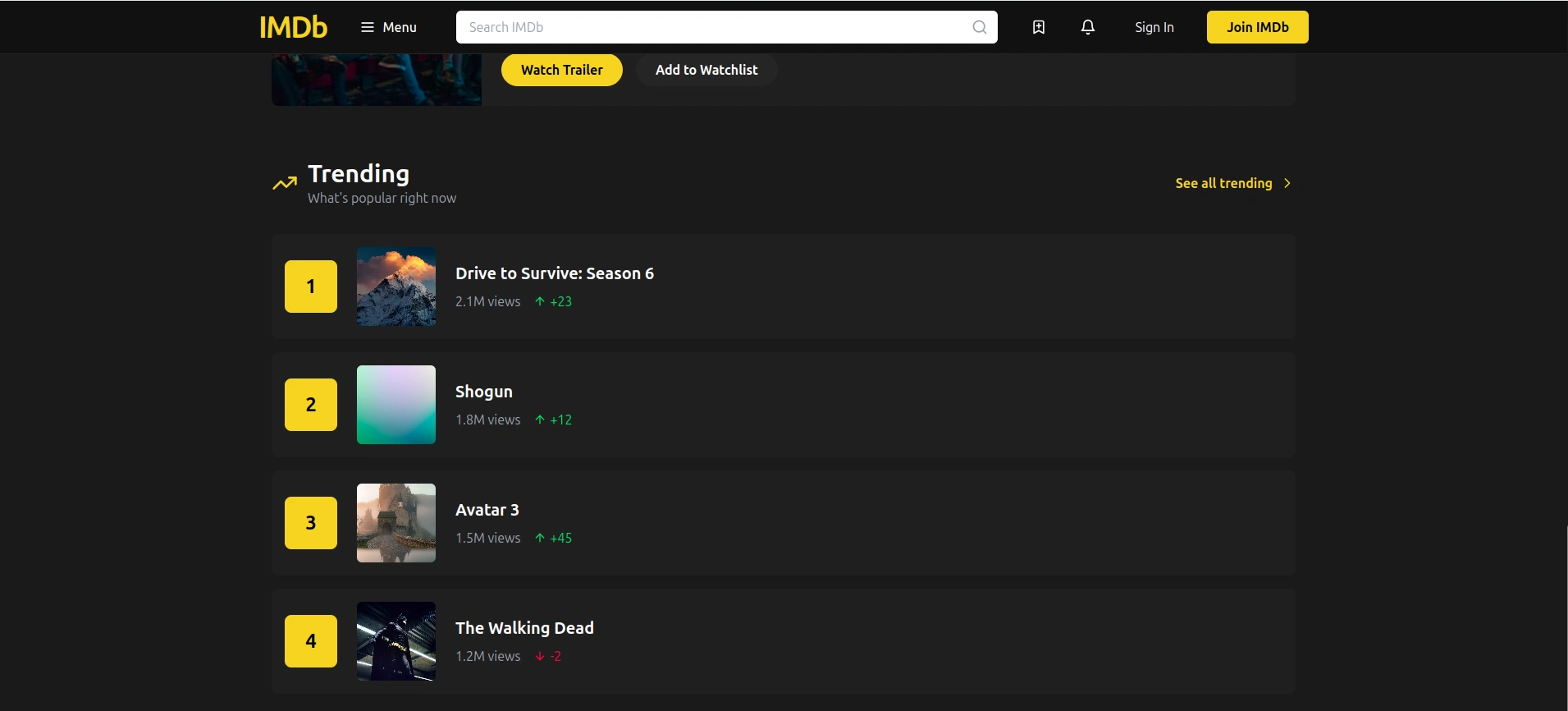Open Drive to Survive: Season 6 thumbnail
The image size is (1568, 711).
click(x=396, y=287)
